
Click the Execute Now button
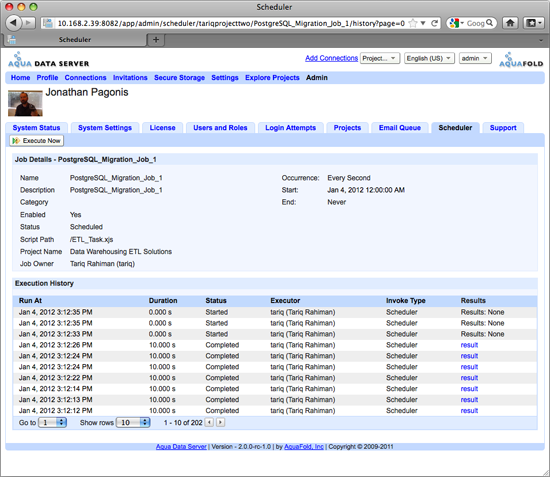[x=36, y=141]
